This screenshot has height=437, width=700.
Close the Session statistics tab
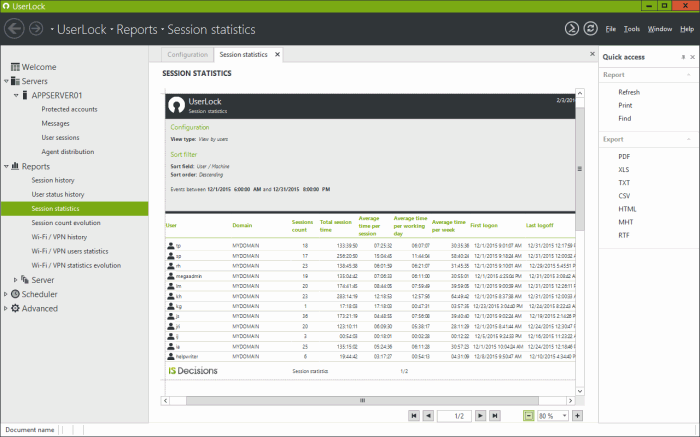point(277,54)
